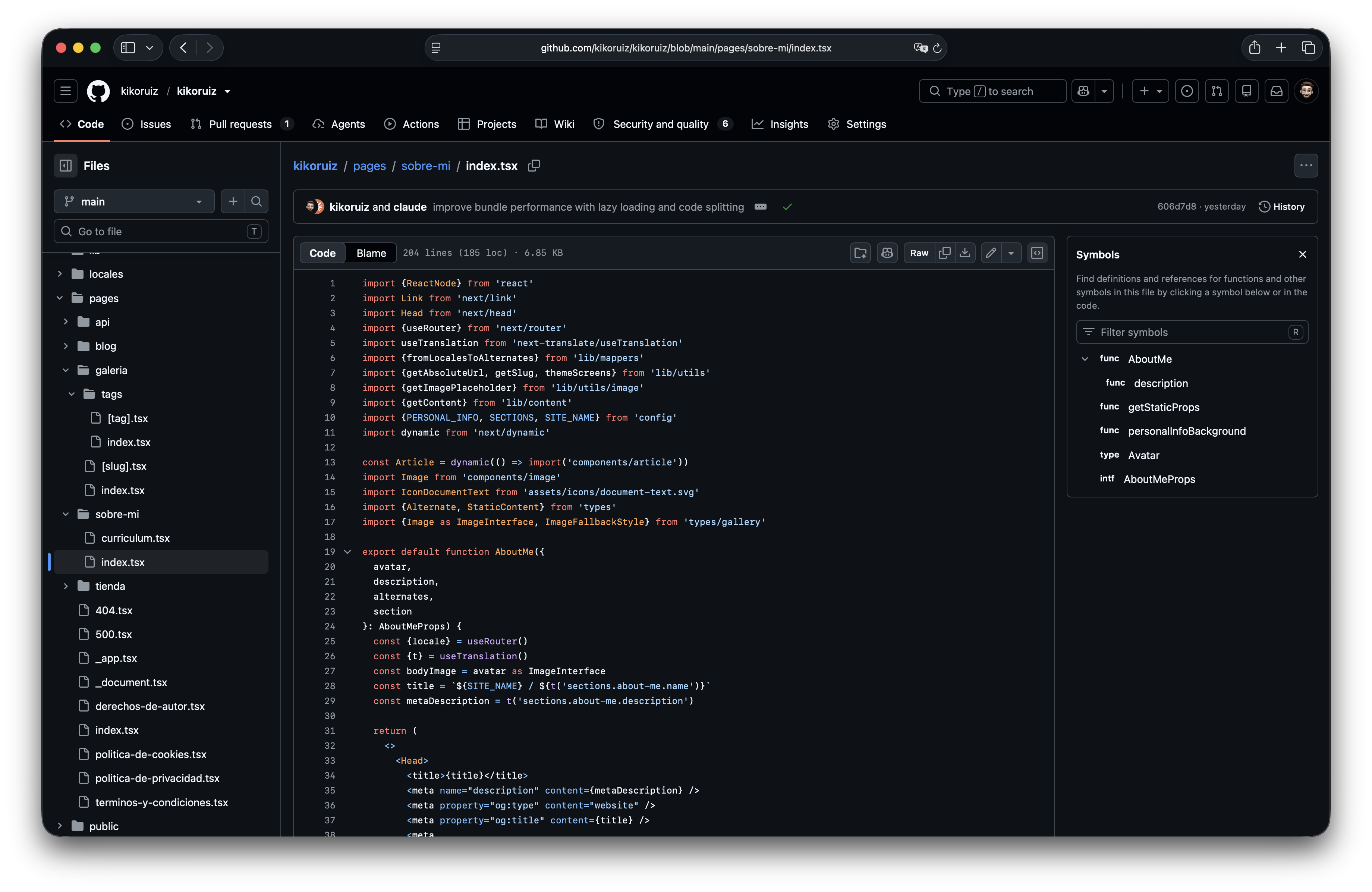Image resolution: width=1372 pixels, height=892 pixels.
Task: Open the notifications inbox icon
Action: click(1277, 91)
